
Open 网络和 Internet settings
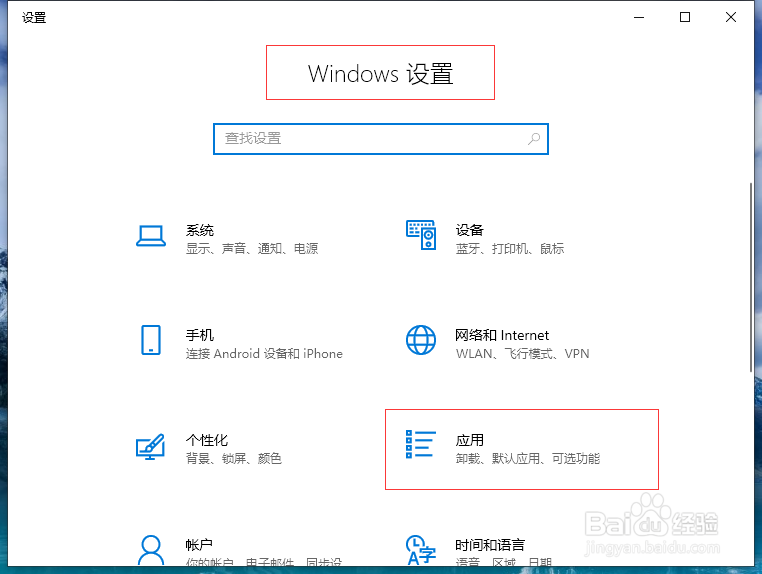tap(502, 335)
